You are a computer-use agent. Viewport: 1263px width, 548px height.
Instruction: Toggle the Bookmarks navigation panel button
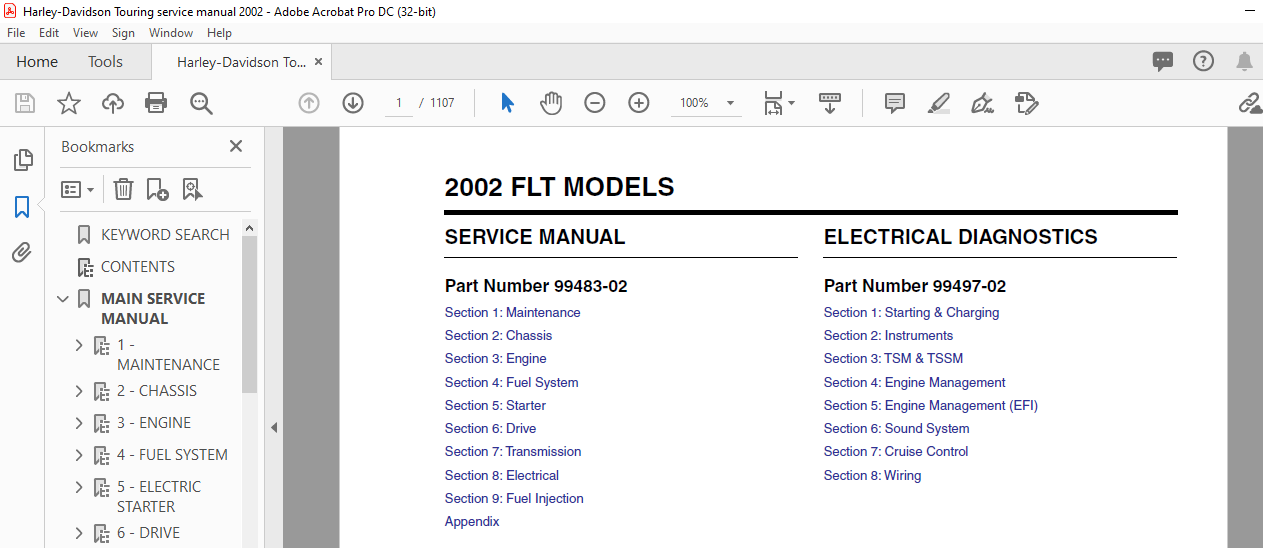click(x=22, y=207)
